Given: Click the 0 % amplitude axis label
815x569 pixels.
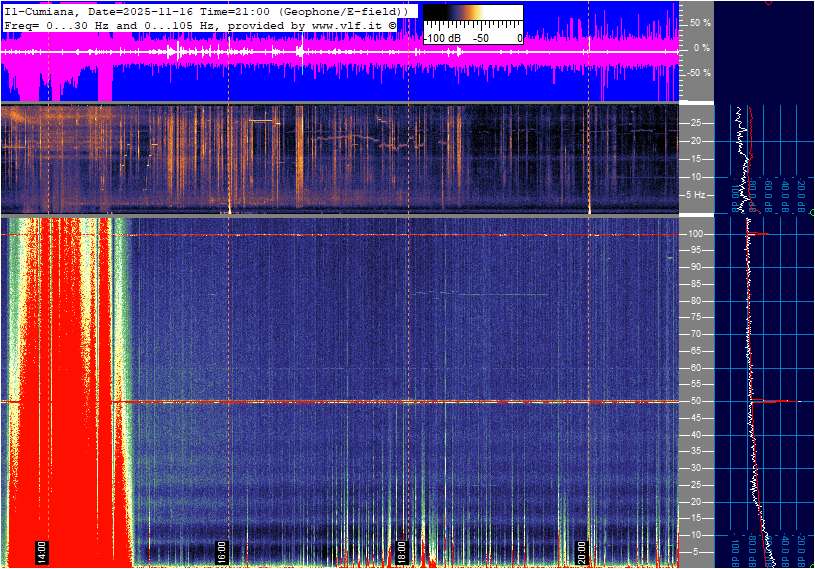Looking at the screenshot, I should [702, 47].
